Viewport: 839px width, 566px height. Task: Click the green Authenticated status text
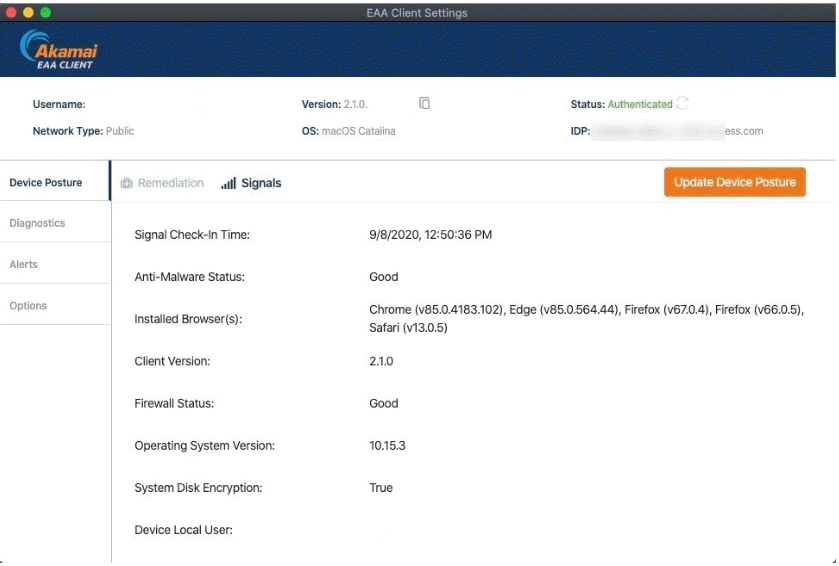pyautogui.click(x=640, y=104)
